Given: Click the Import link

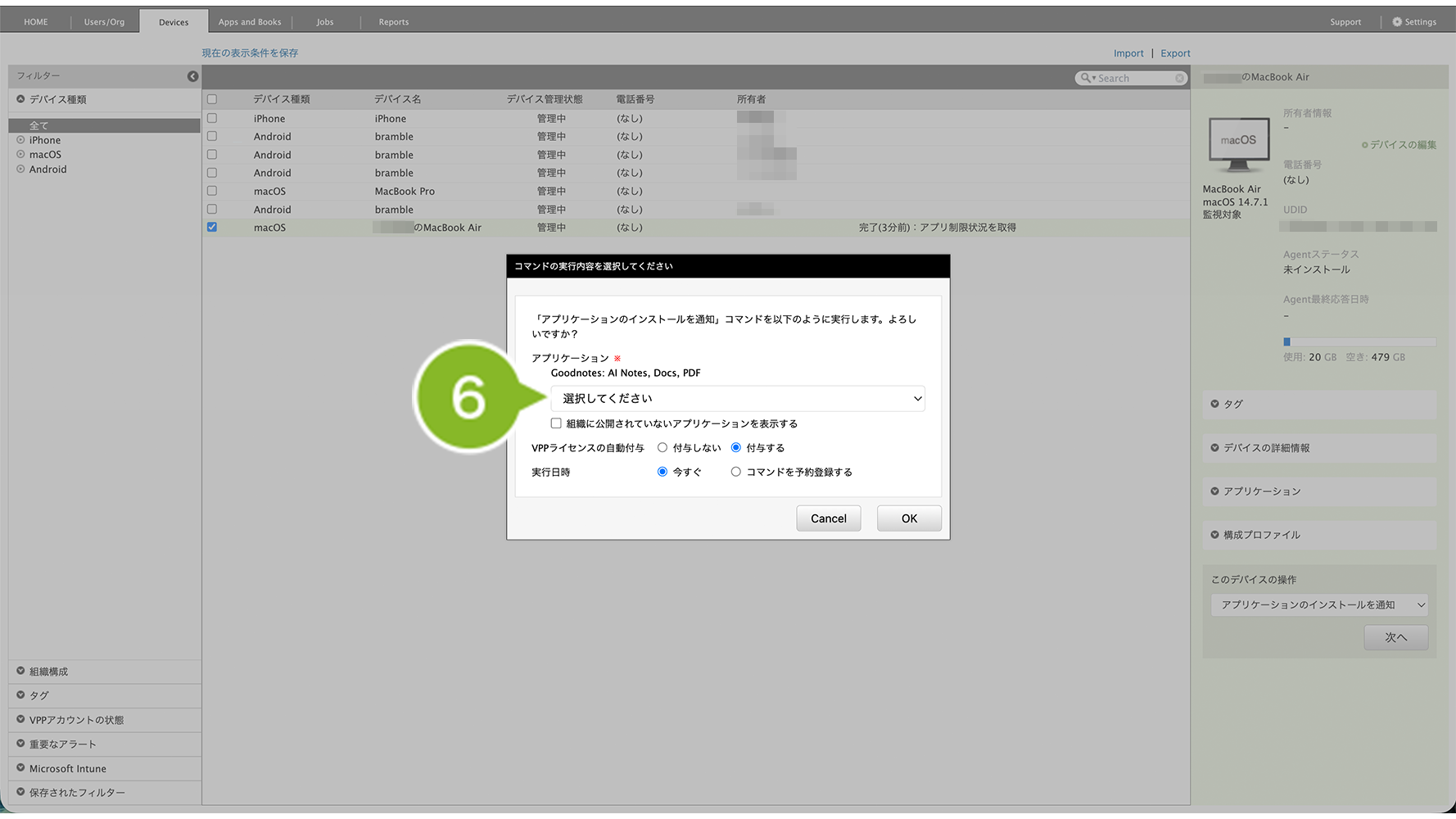Looking at the screenshot, I should click(1128, 53).
